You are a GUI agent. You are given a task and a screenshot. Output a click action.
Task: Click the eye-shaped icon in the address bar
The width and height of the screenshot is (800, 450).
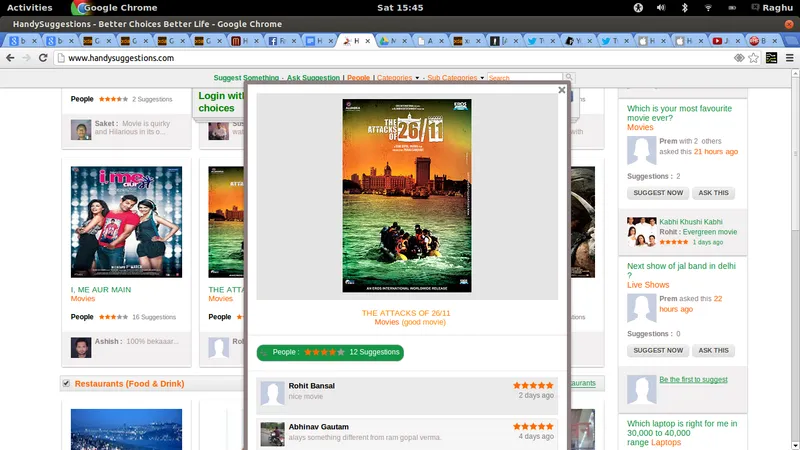tap(739, 58)
